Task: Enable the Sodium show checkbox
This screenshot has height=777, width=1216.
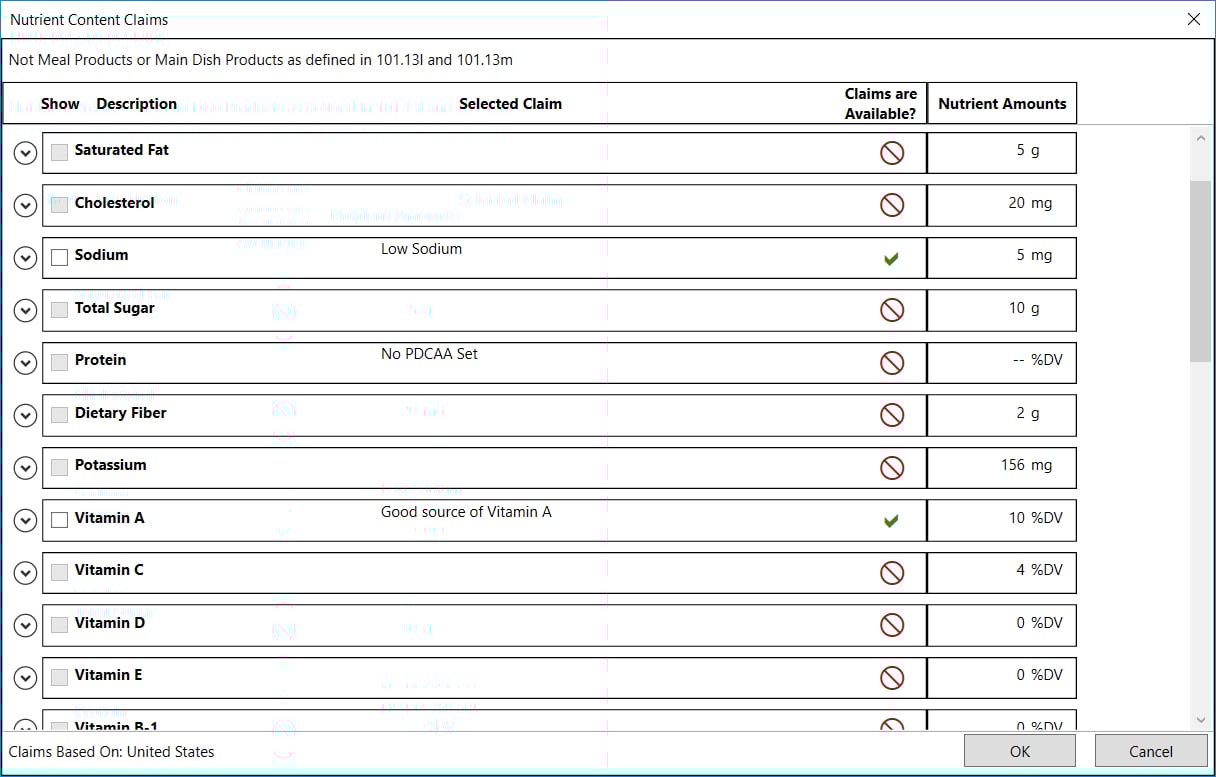Action: pos(60,257)
